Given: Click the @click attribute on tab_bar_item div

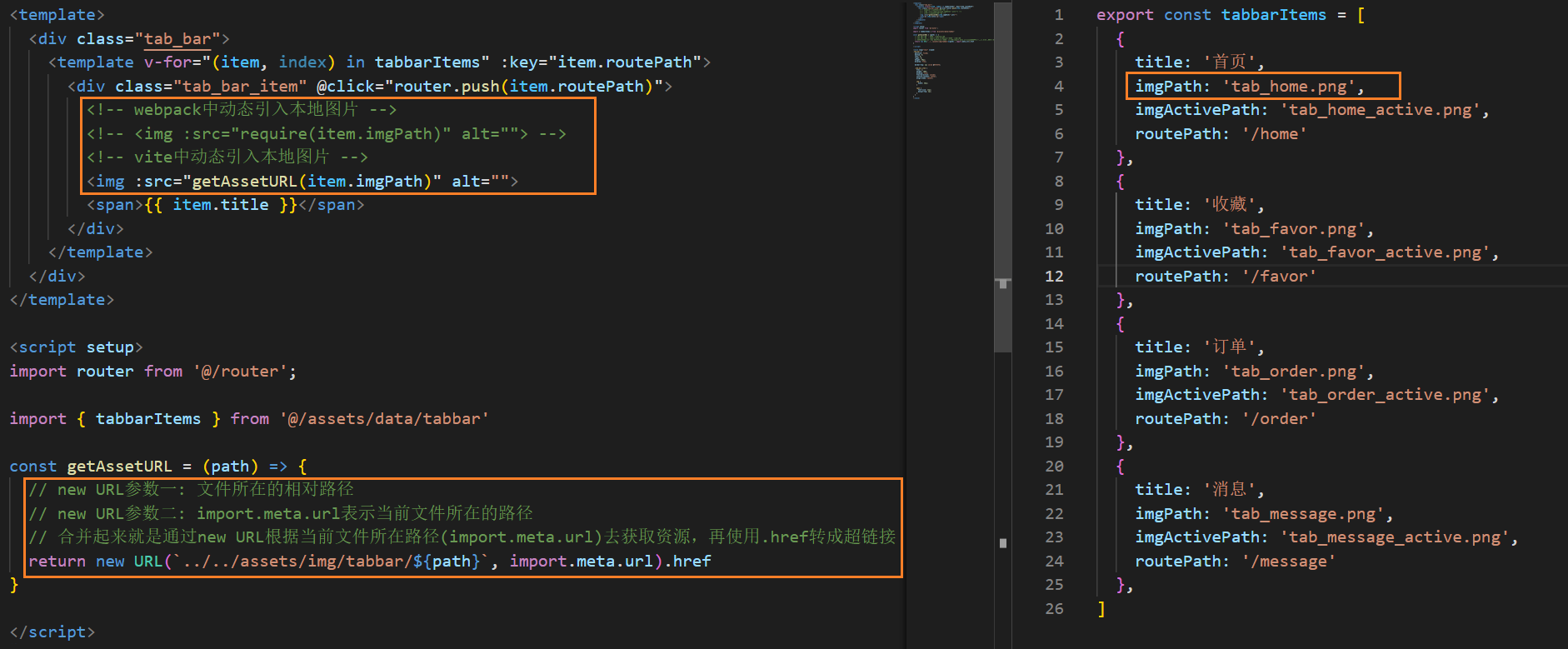Looking at the screenshot, I should pyautogui.click(x=490, y=87).
